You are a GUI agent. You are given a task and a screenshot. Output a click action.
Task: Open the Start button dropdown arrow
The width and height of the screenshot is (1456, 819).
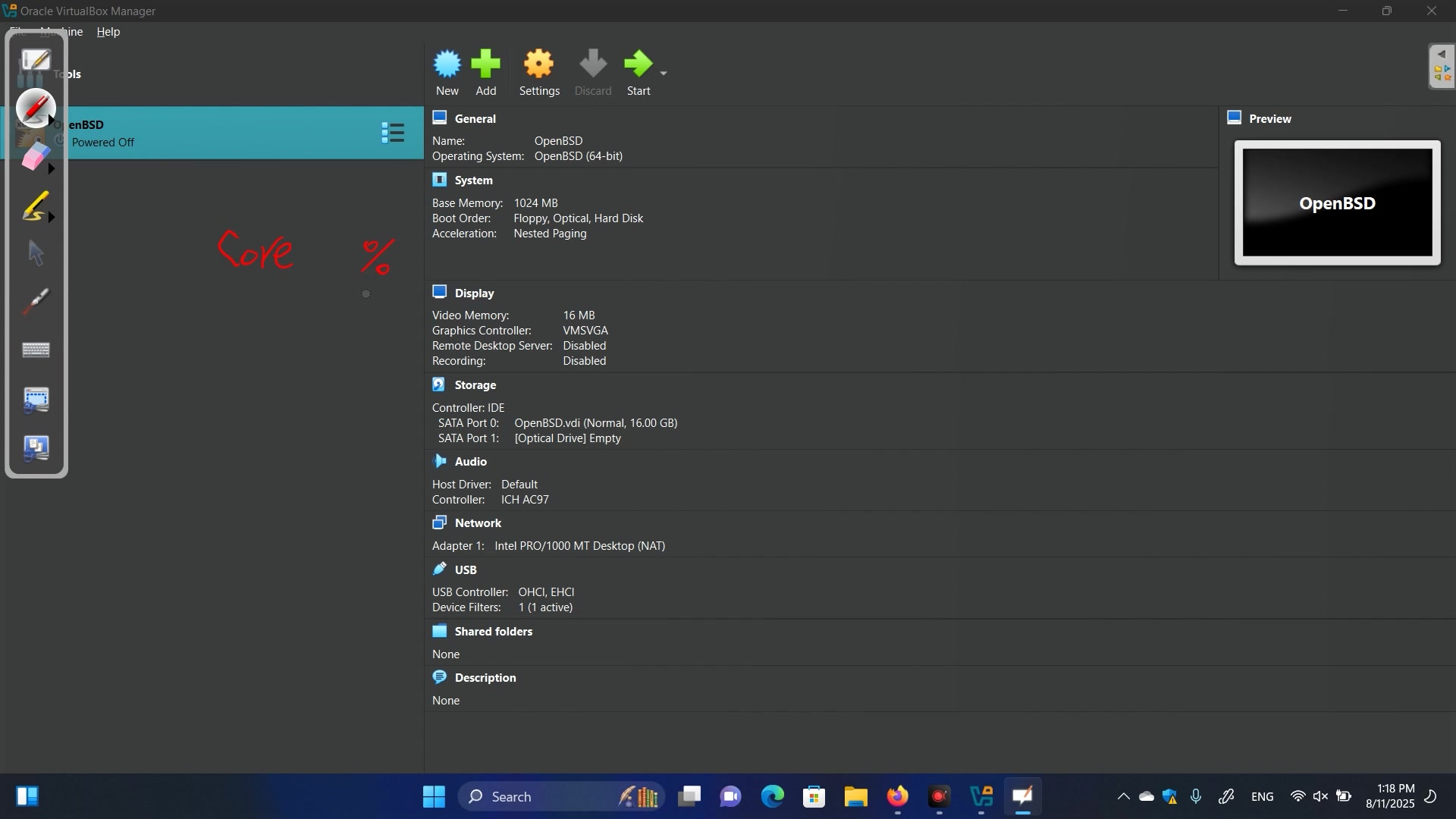pyautogui.click(x=664, y=74)
